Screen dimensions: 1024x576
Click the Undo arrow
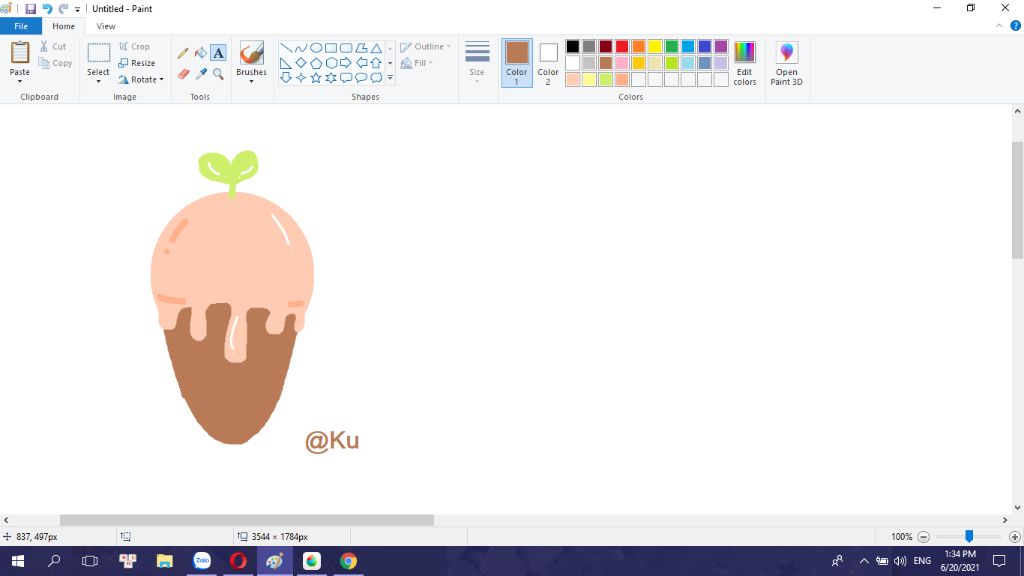click(x=47, y=8)
